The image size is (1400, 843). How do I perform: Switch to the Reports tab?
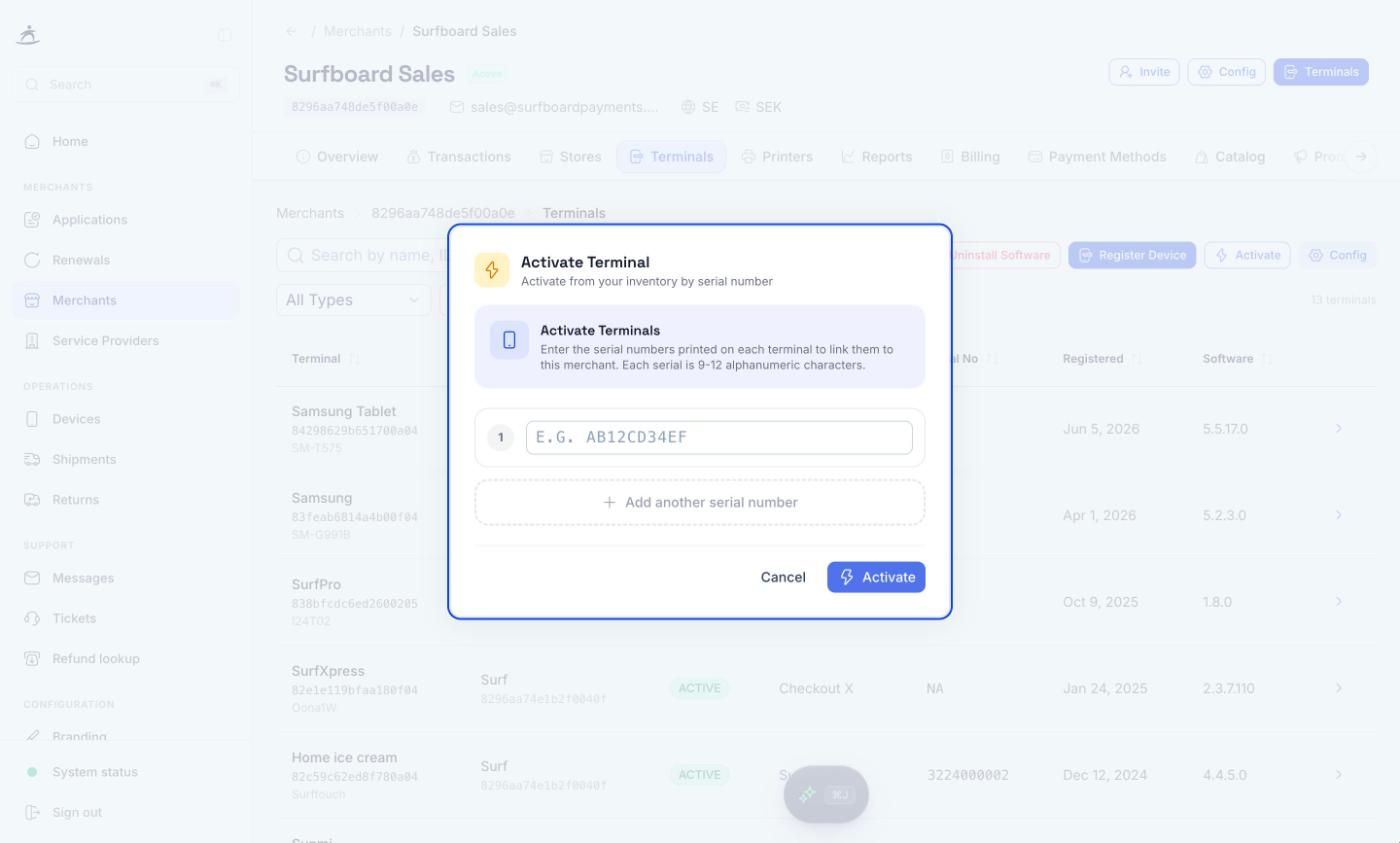pyautogui.click(x=877, y=157)
